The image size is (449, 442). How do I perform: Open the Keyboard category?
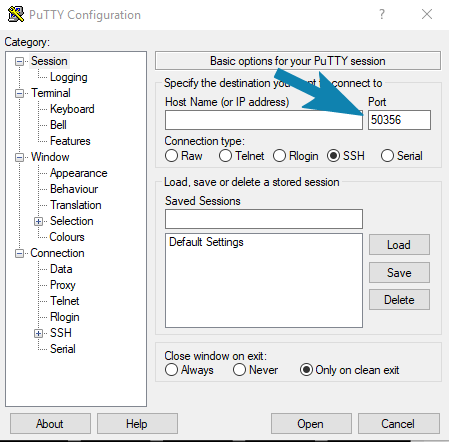tap(72, 109)
